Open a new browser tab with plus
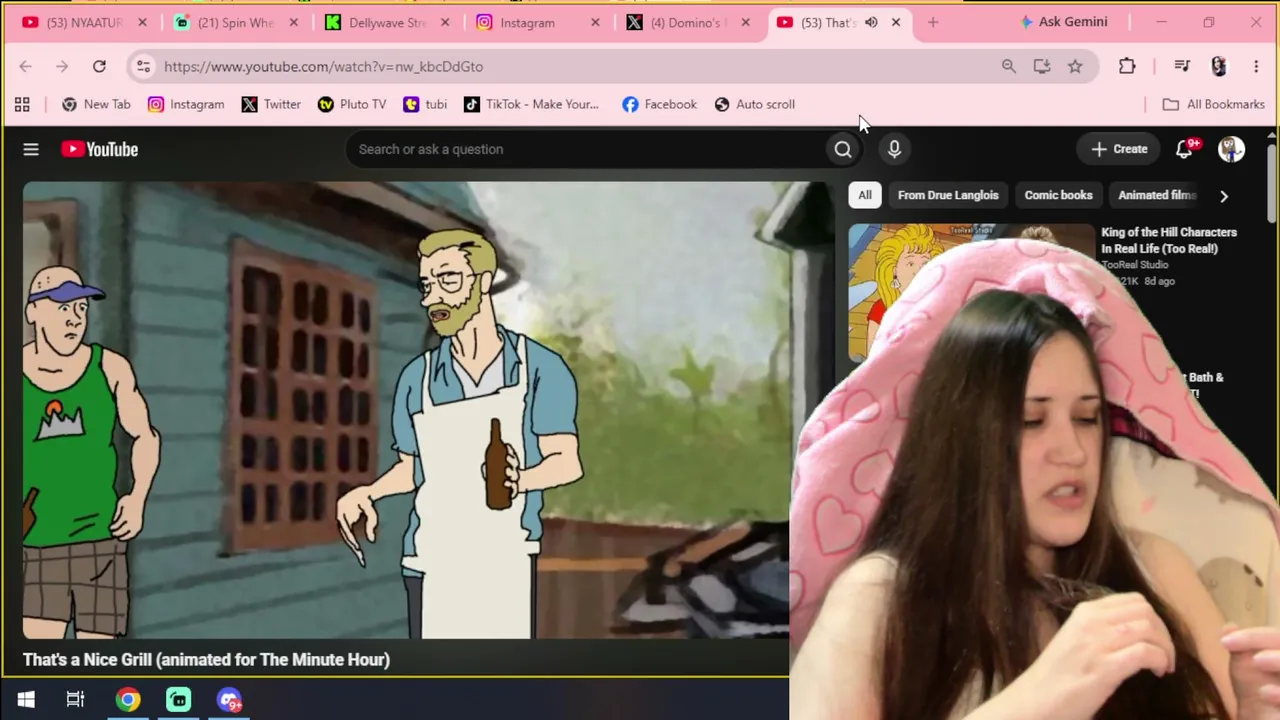This screenshot has width=1280, height=720. tap(933, 22)
